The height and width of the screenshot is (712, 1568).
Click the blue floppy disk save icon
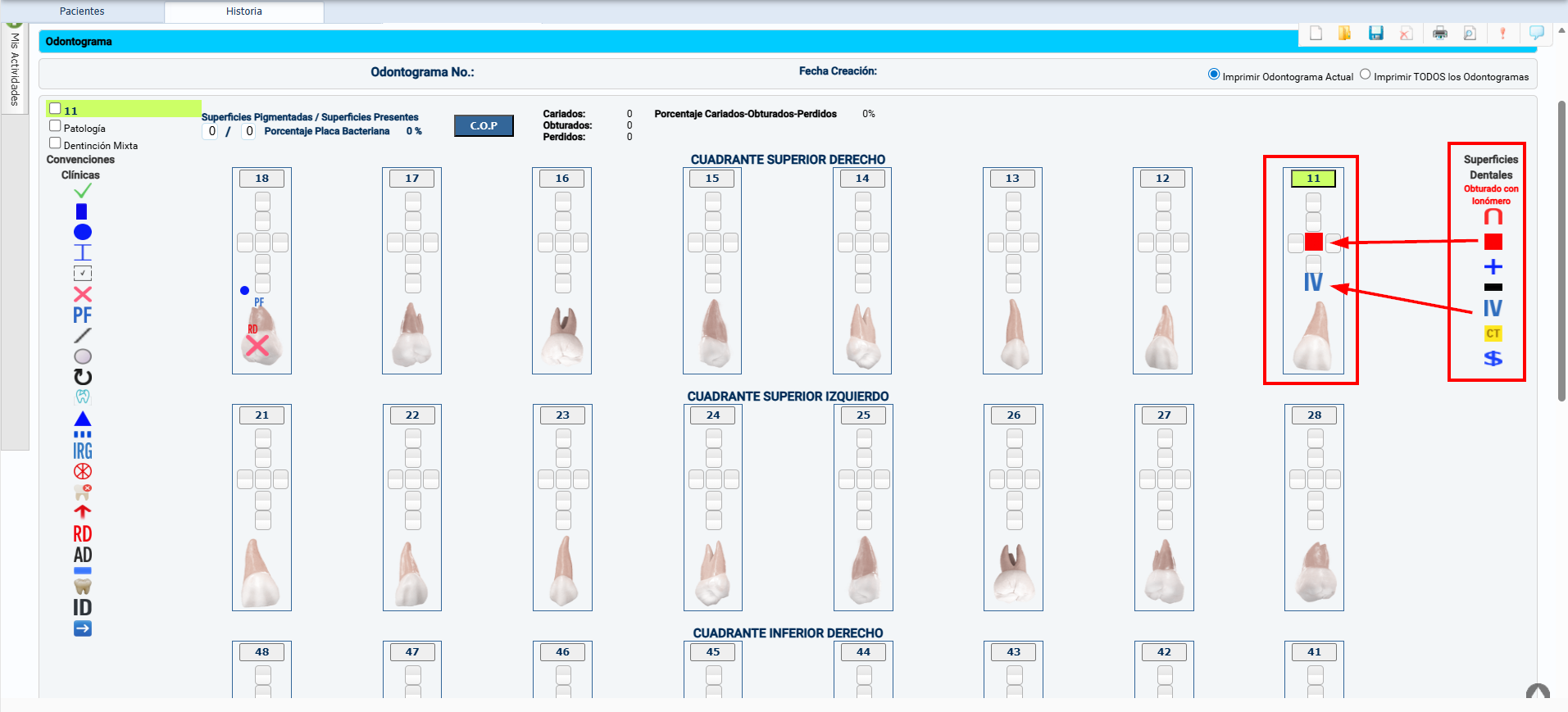(1375, 33)
